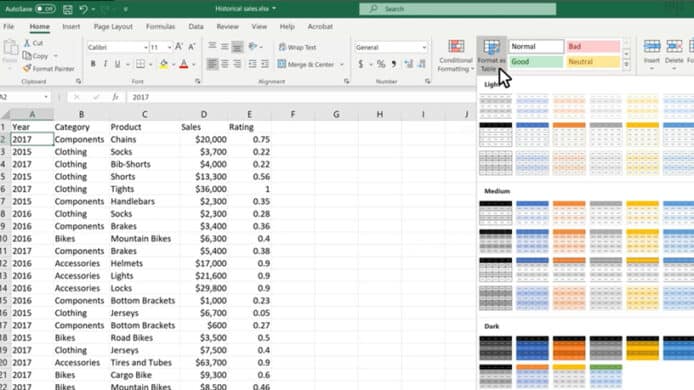Select column D header
This screenshot has width=694, height=390.
[x=204, y=114]
